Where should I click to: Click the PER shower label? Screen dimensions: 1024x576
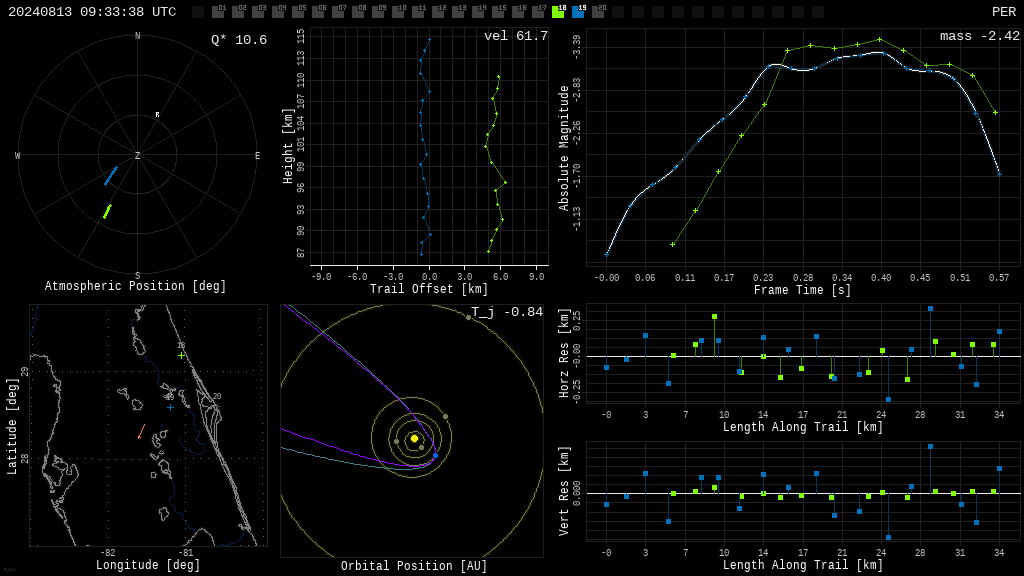click(1004, 12)
